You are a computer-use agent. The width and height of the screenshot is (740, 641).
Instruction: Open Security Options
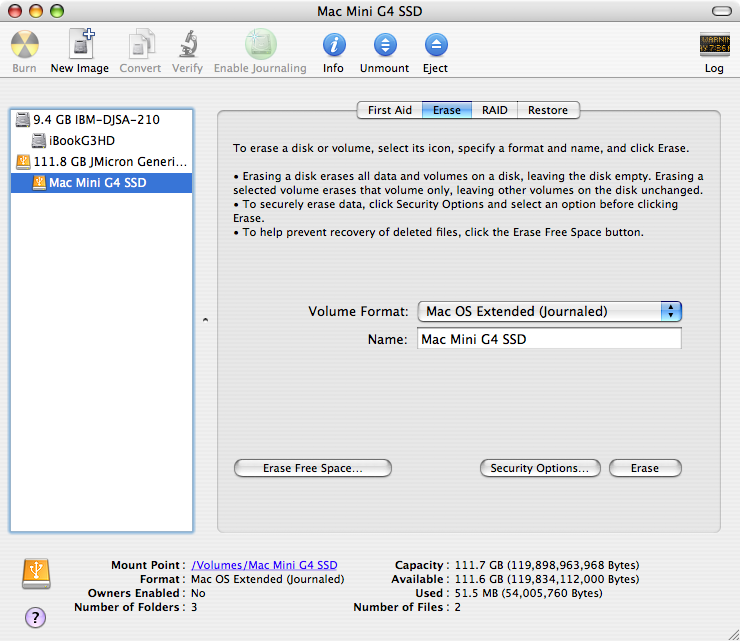540,468
